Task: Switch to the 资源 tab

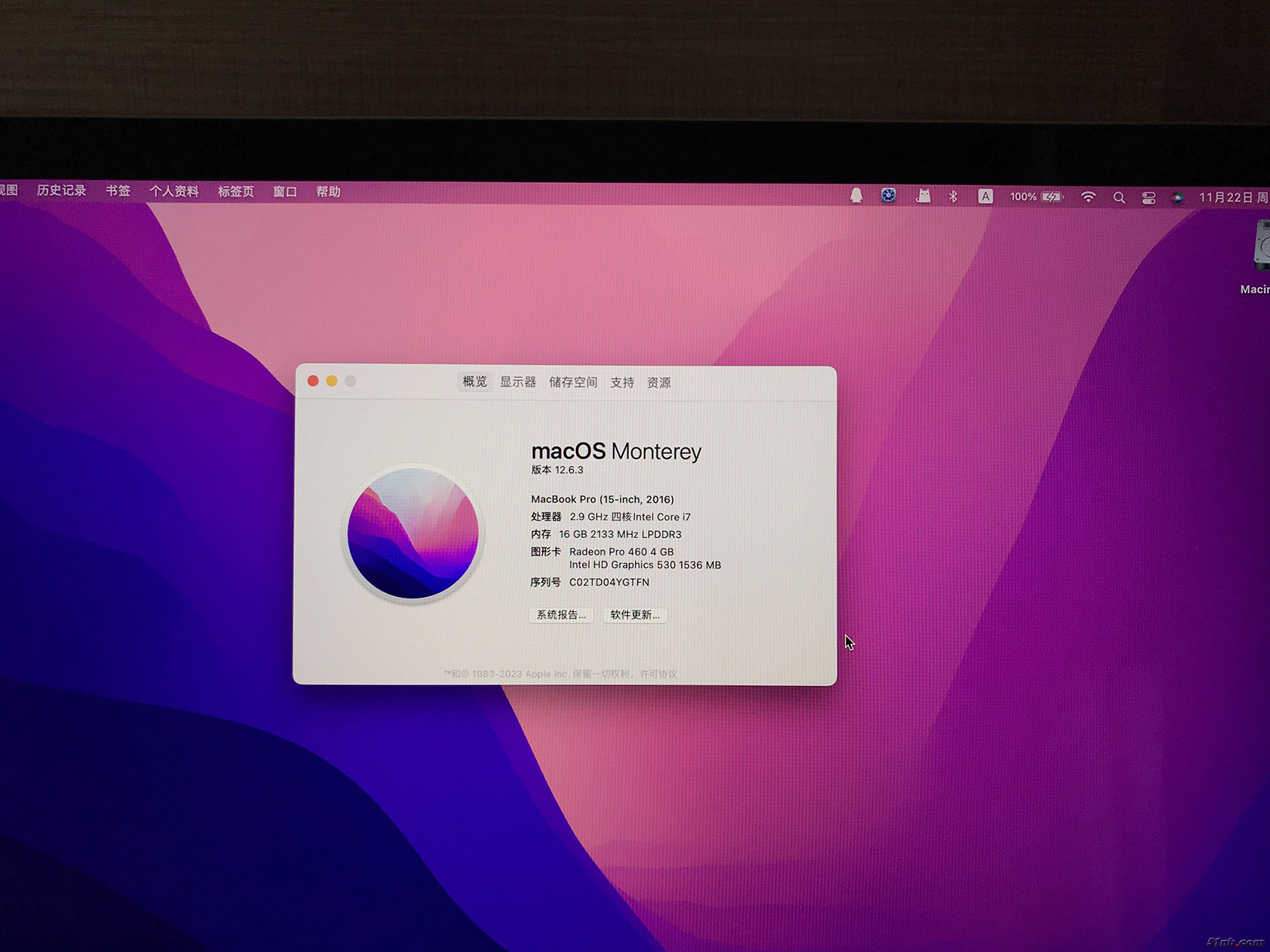Action: pos(658,383)
